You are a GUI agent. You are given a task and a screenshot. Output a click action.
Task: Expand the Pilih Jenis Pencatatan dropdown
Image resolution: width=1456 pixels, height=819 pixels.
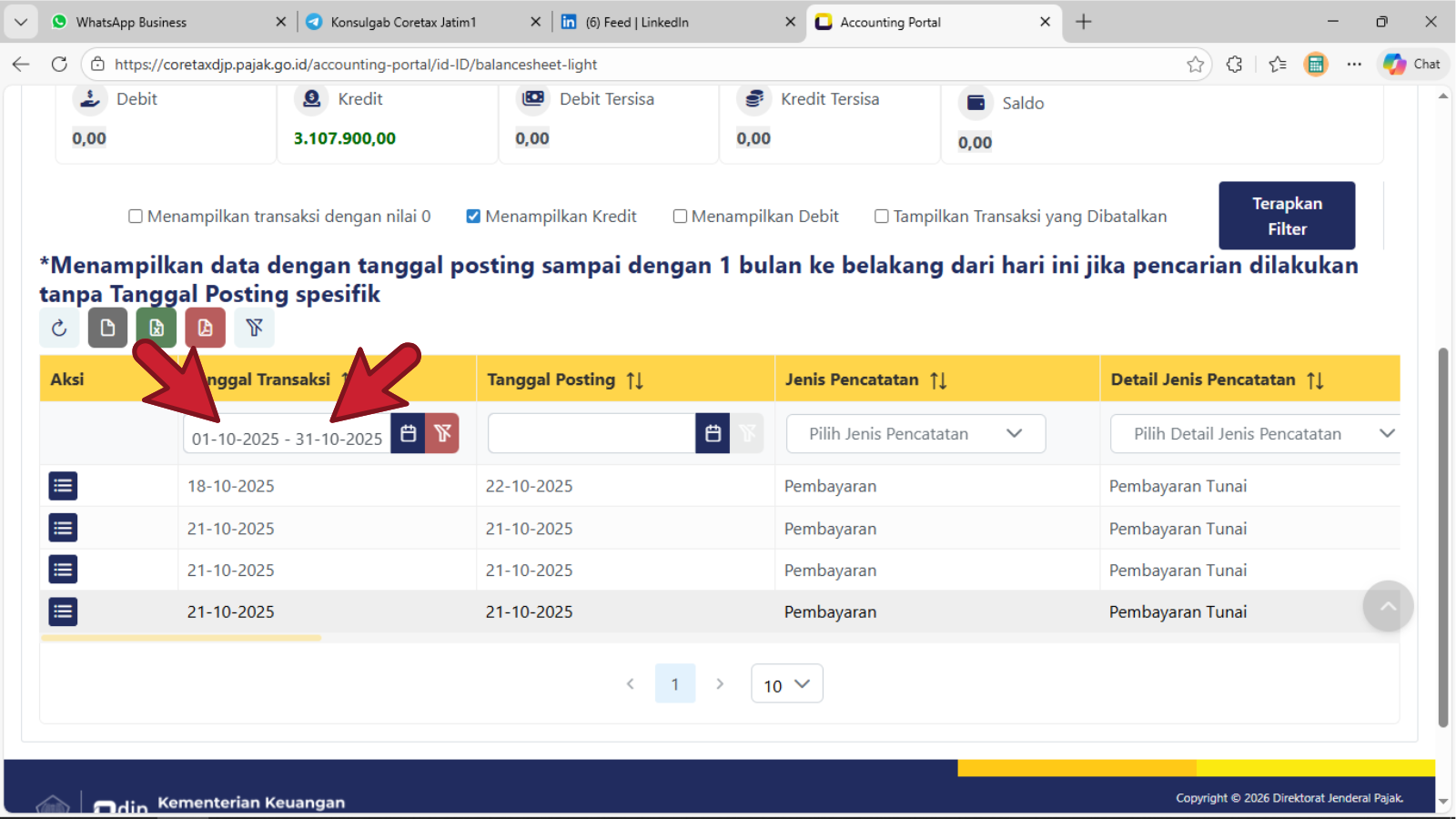915,434
